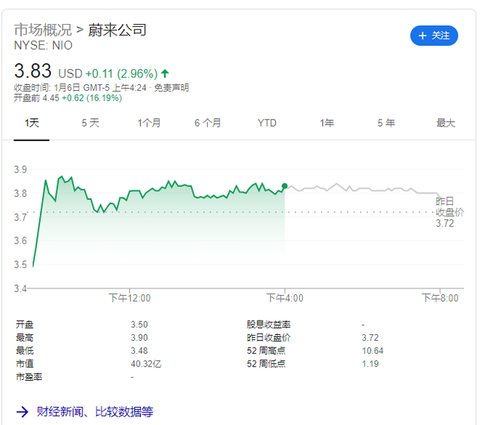
Task: Select the YTD range tab
Action: point(267,123)
